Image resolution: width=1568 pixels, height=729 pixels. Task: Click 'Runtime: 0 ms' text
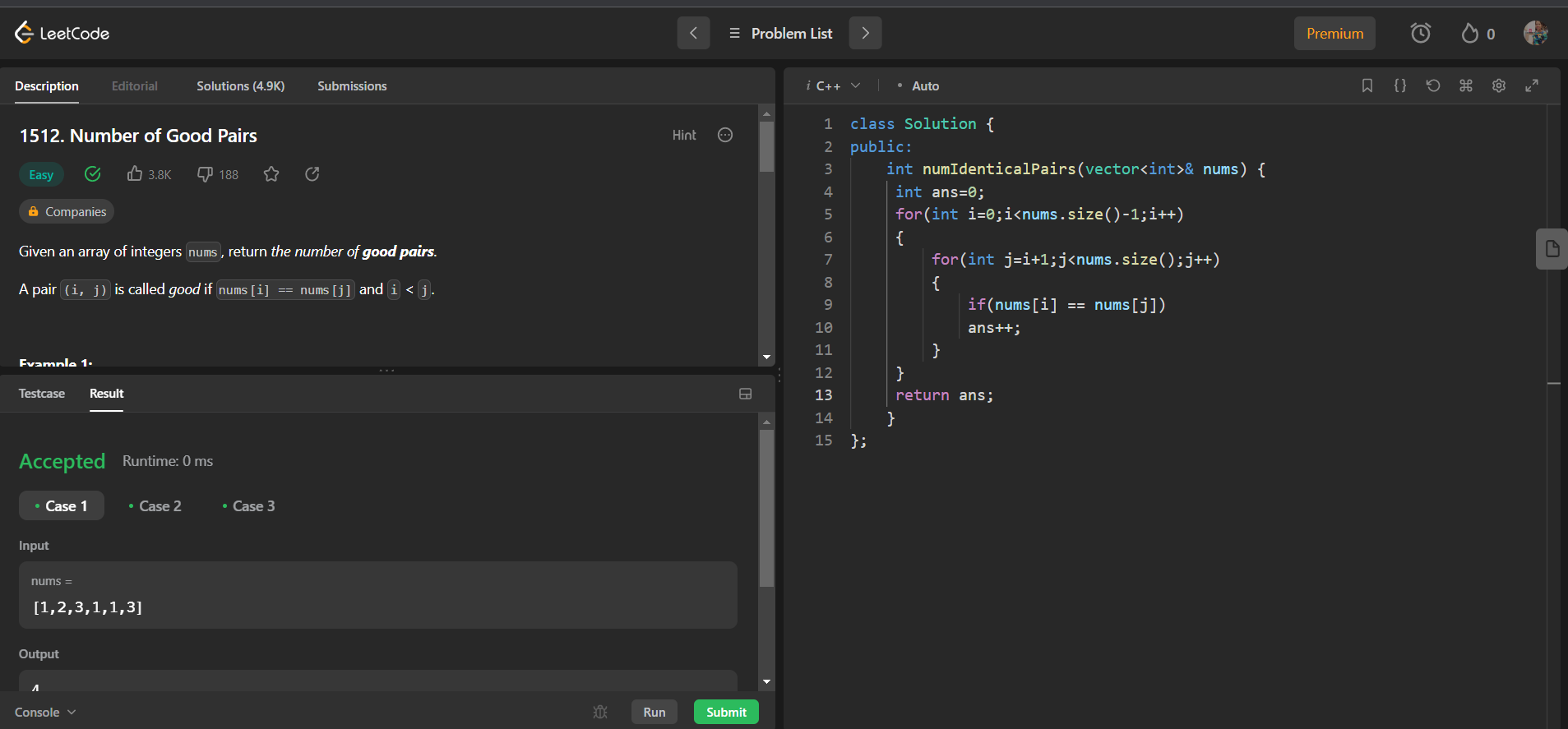[x=168, y=461]
